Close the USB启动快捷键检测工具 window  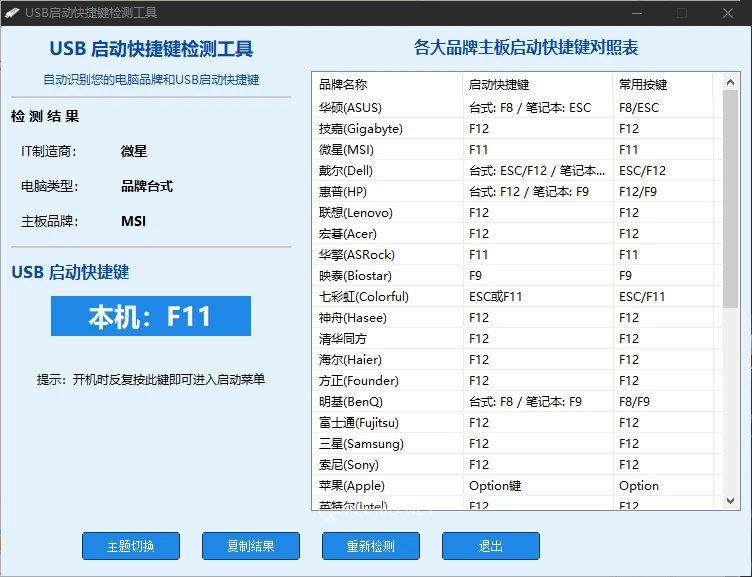[728, 13]
